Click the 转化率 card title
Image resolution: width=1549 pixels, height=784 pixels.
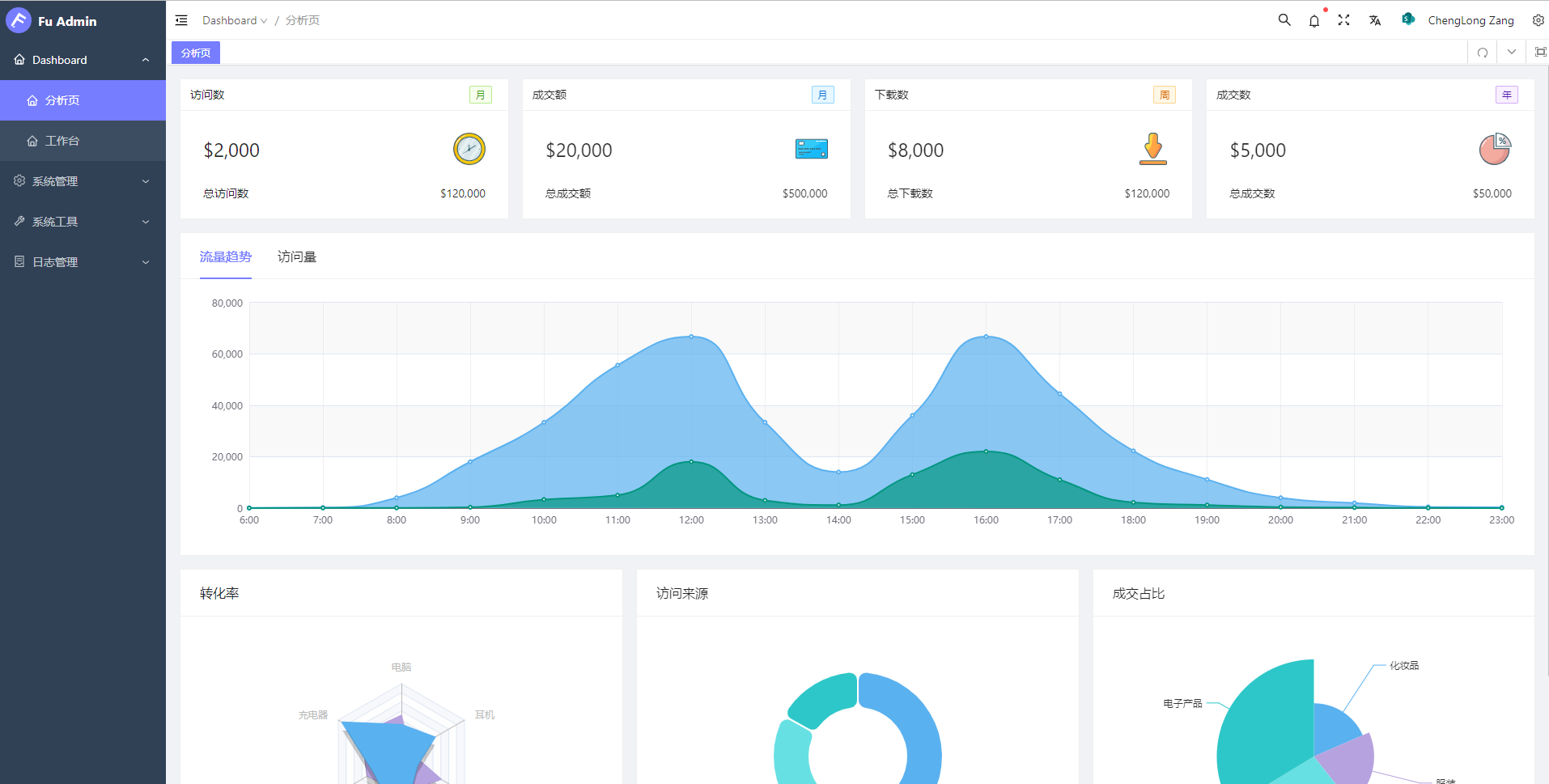tap(219, 593)
